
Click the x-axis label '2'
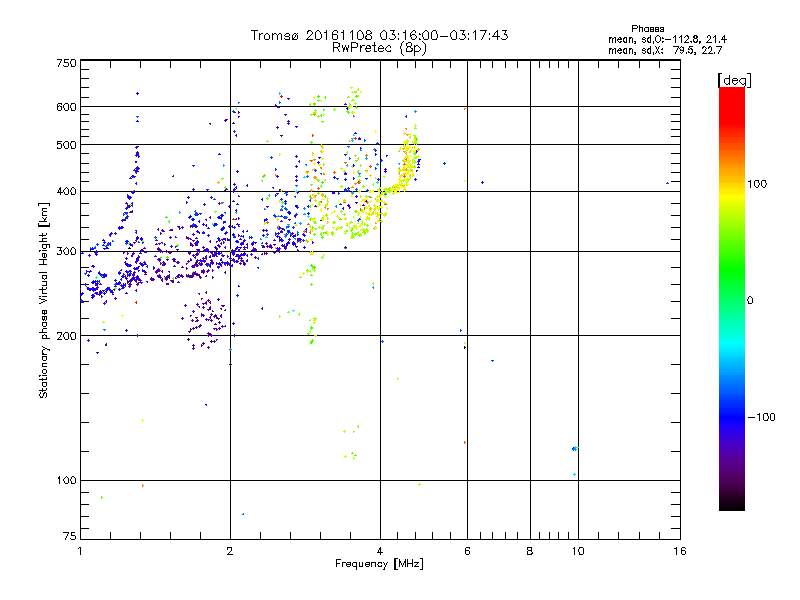point(230,551)
